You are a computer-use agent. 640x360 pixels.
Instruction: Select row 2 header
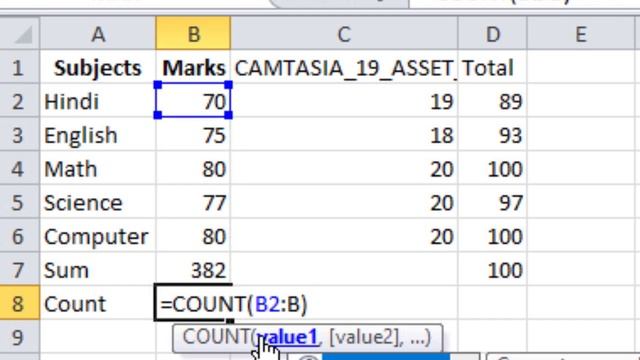pyautogui.click(x=20, y=101)
